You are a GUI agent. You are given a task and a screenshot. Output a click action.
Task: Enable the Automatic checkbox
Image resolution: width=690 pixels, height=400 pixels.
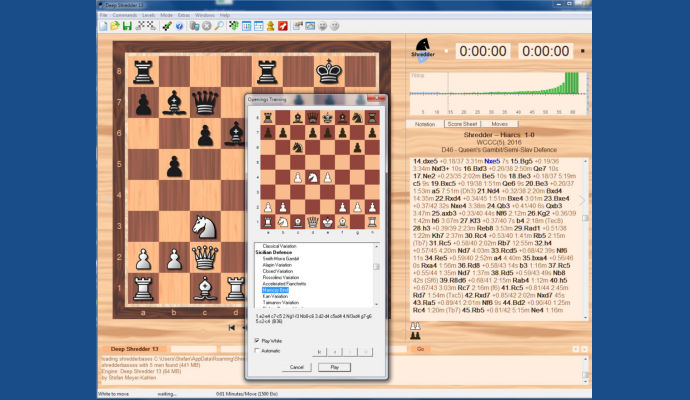click(x=255, y=351)
